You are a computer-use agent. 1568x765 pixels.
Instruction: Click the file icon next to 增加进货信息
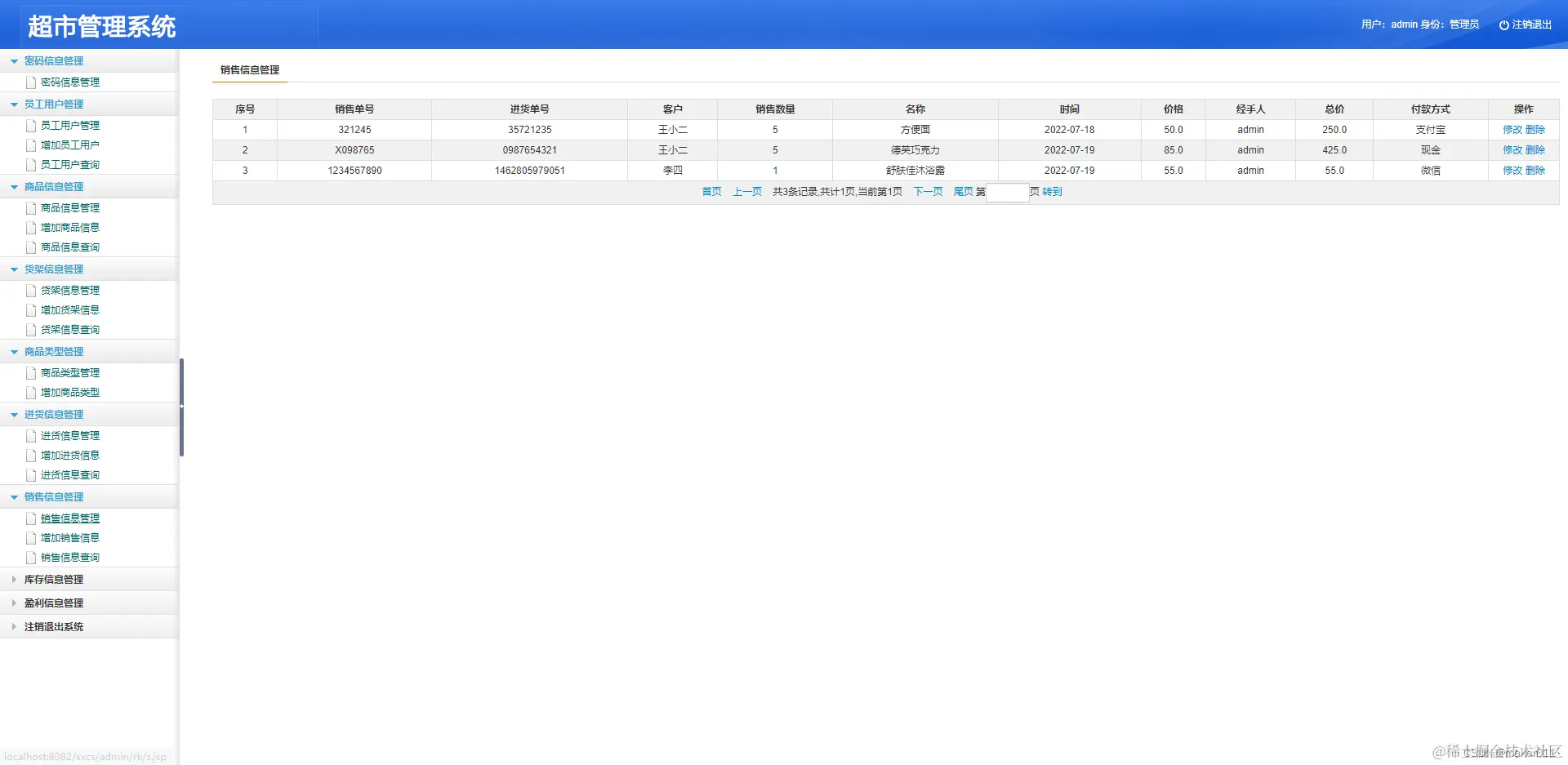click(31, 456)
